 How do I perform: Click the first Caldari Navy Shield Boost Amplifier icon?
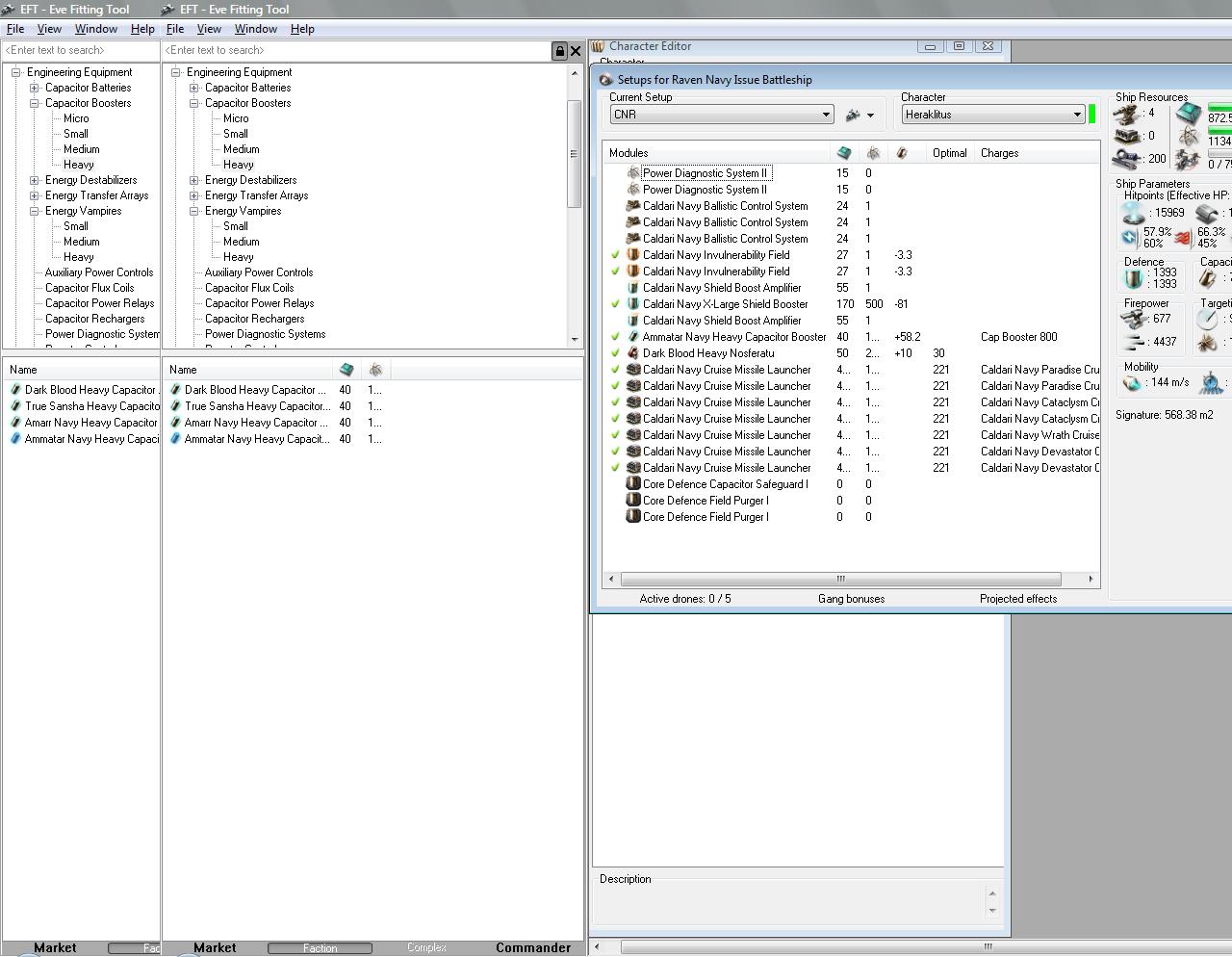[633, 288]
